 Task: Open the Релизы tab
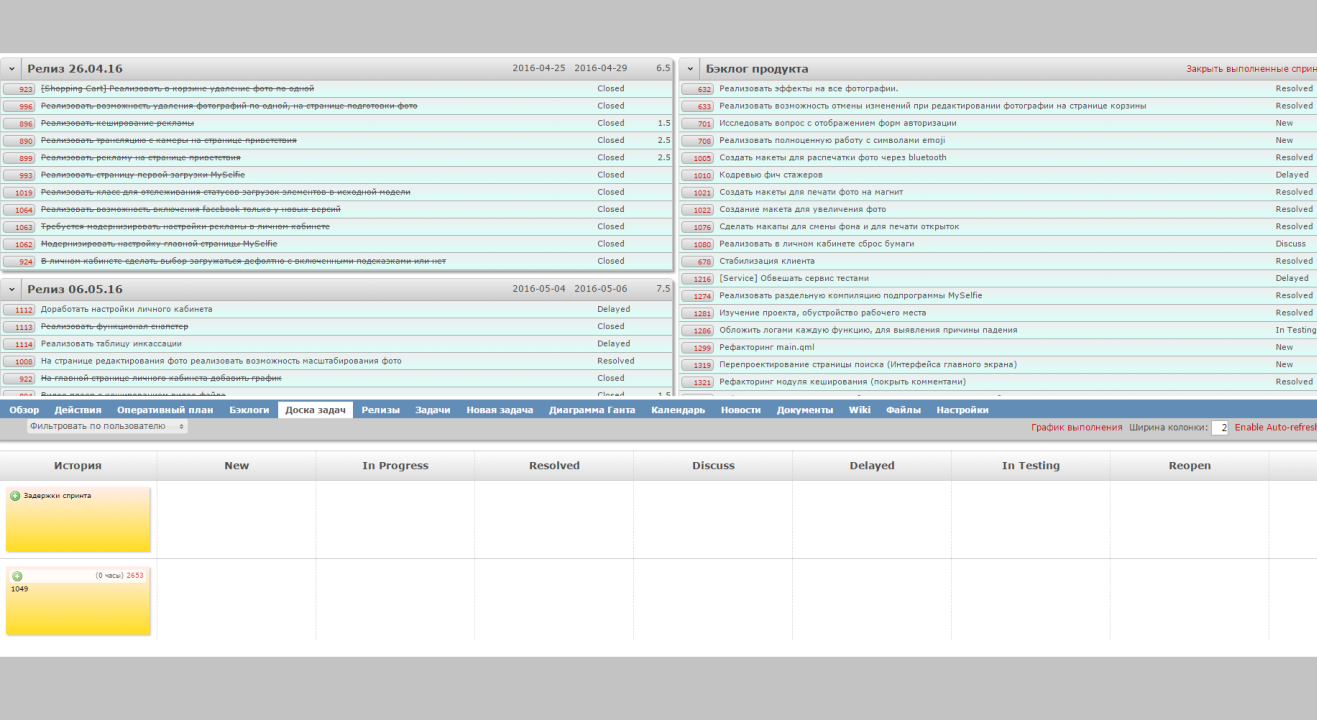click(381, 410)
